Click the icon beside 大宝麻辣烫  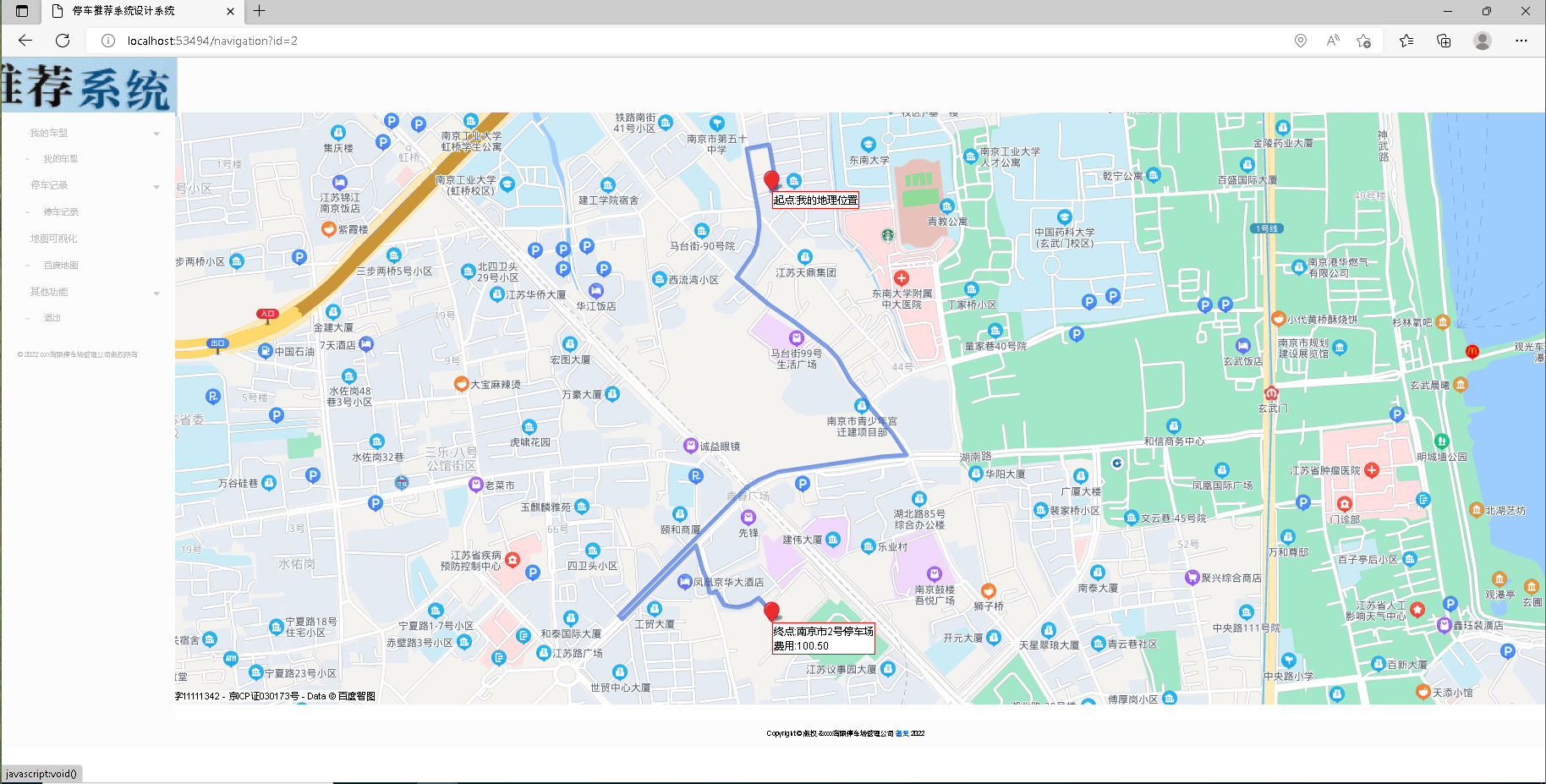(461, 384)
